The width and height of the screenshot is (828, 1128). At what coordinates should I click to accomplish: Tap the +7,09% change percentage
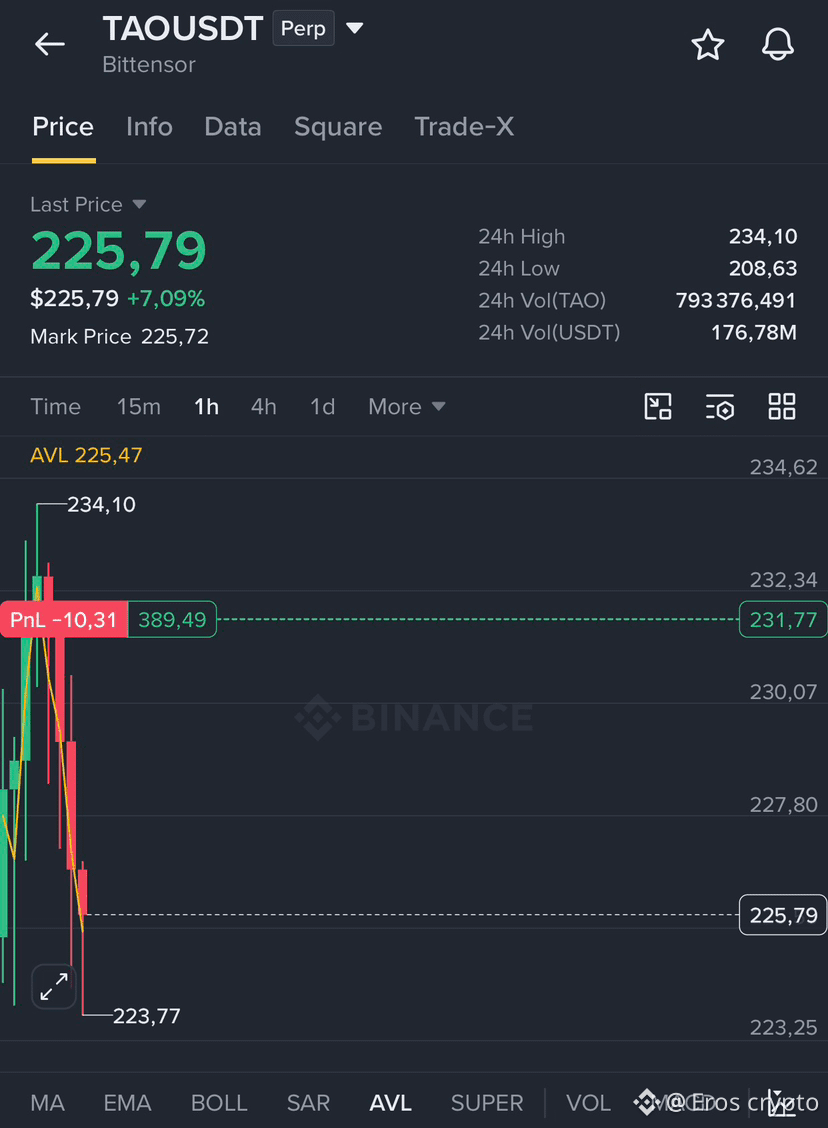166,298
